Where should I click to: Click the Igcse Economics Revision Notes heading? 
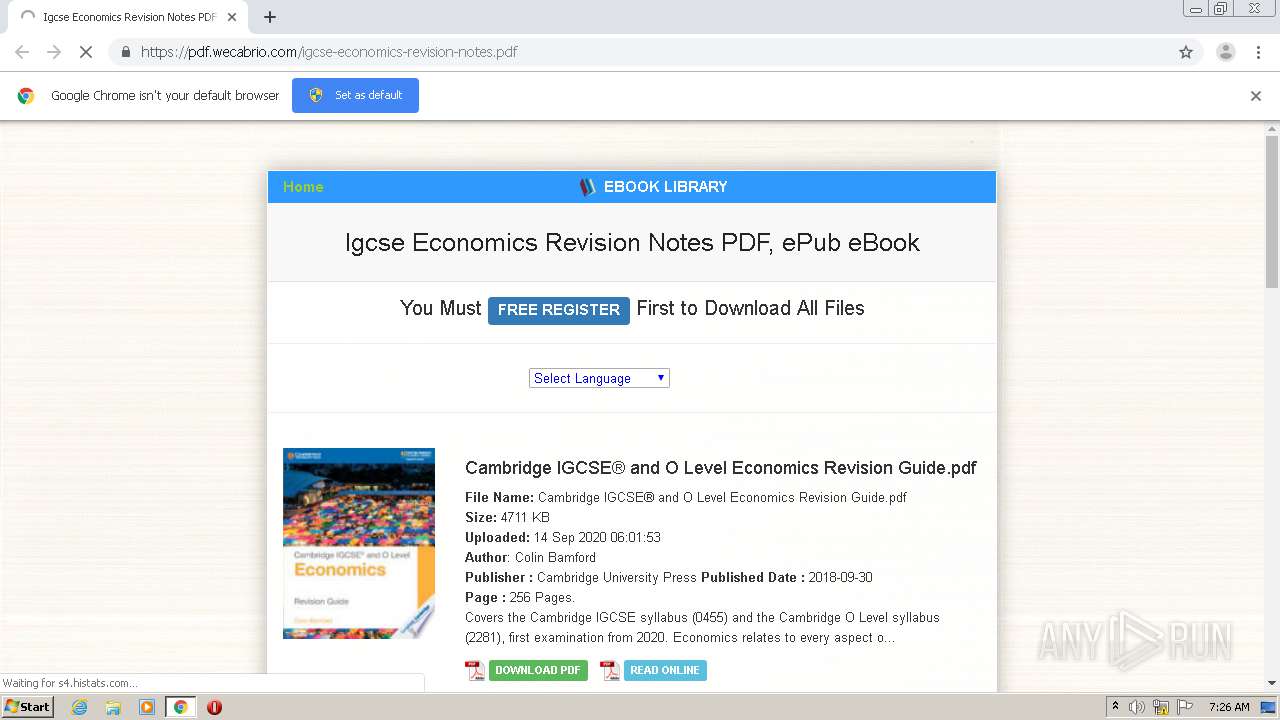tap(632, 243)
